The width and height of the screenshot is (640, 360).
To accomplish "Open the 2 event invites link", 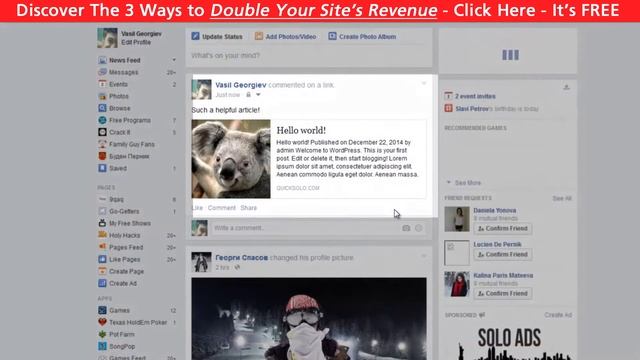I will [475, 96].
